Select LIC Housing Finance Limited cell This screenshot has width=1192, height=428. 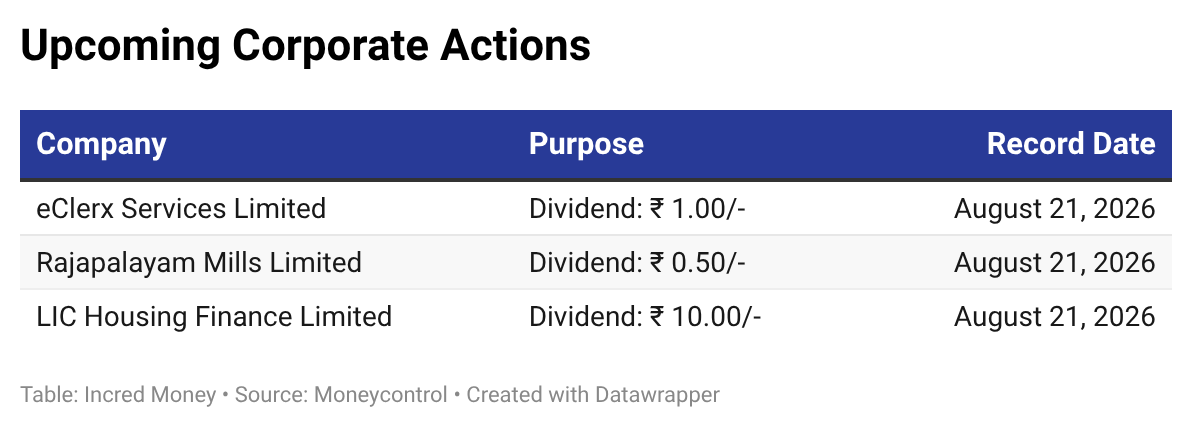[214, 316]
